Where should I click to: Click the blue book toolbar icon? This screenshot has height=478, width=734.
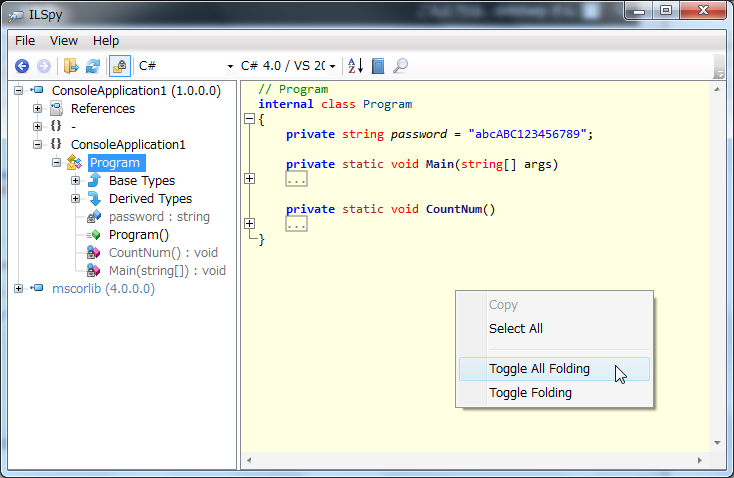click(x=378, y=66)
